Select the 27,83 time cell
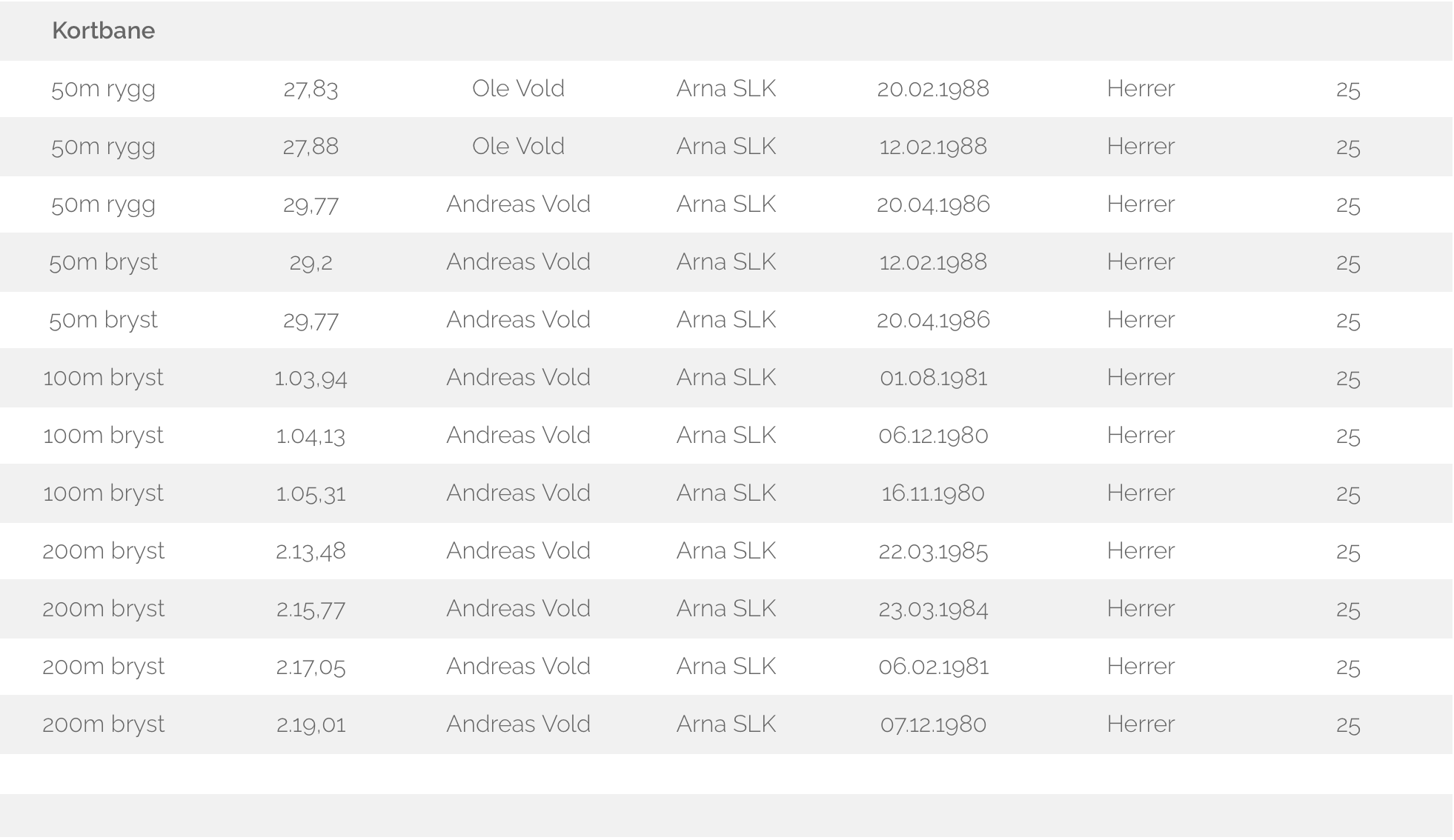1454x840 pixels. coord(311,89)
